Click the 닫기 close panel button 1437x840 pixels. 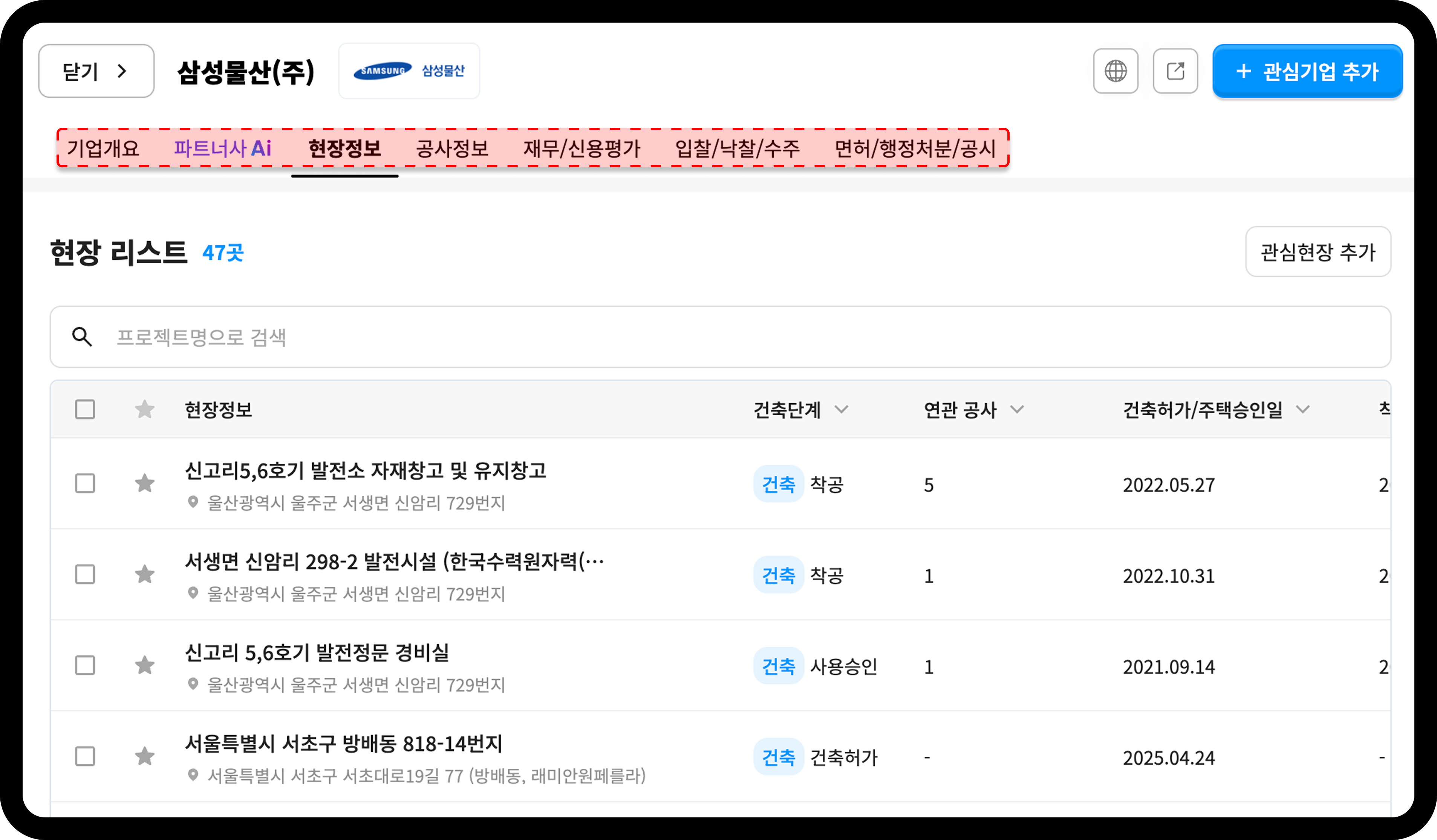pos(96,71)
